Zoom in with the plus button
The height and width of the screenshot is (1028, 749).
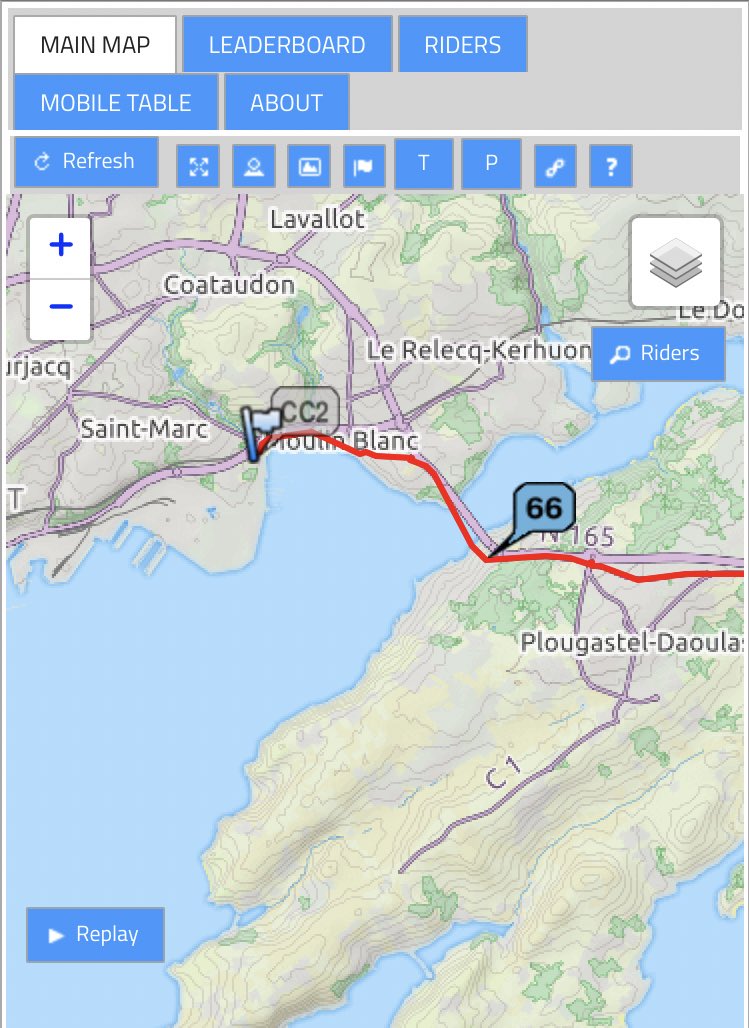pos(60,247)
